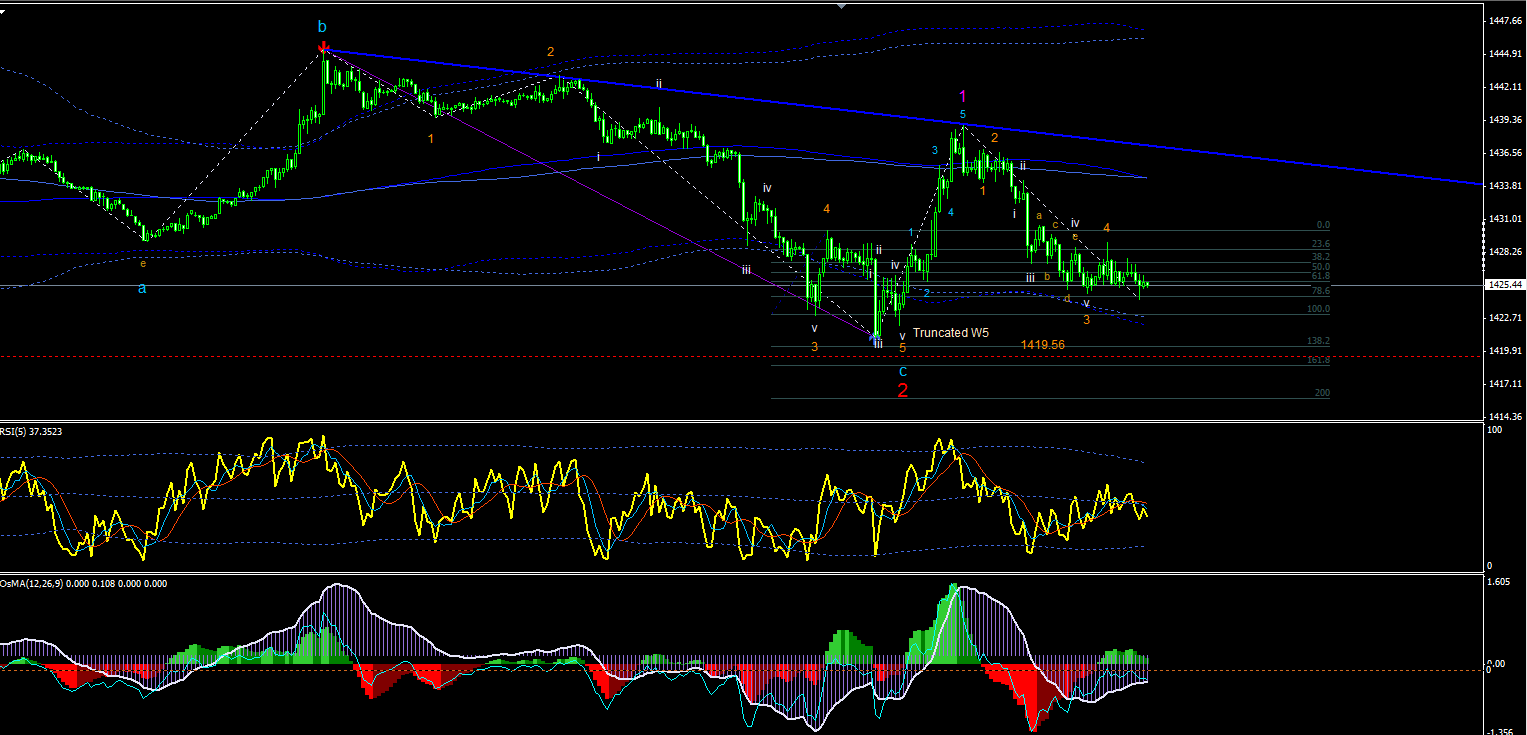Select the red dashed horizontal price line
The height and width of the screenshot is (735, 1527).
740,356
